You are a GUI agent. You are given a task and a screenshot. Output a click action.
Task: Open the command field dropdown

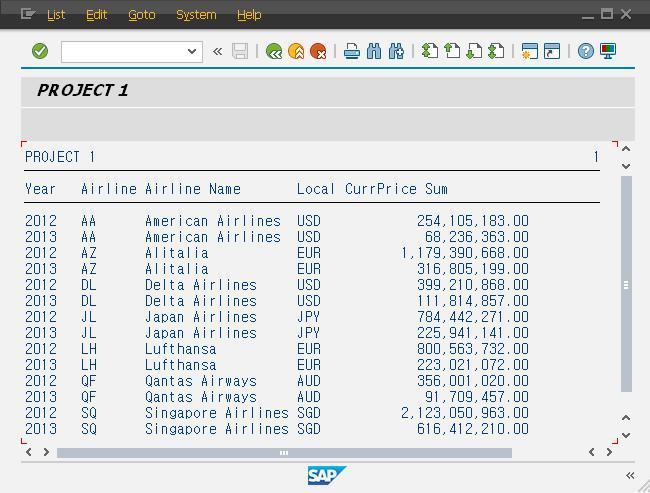coord(192,51)
